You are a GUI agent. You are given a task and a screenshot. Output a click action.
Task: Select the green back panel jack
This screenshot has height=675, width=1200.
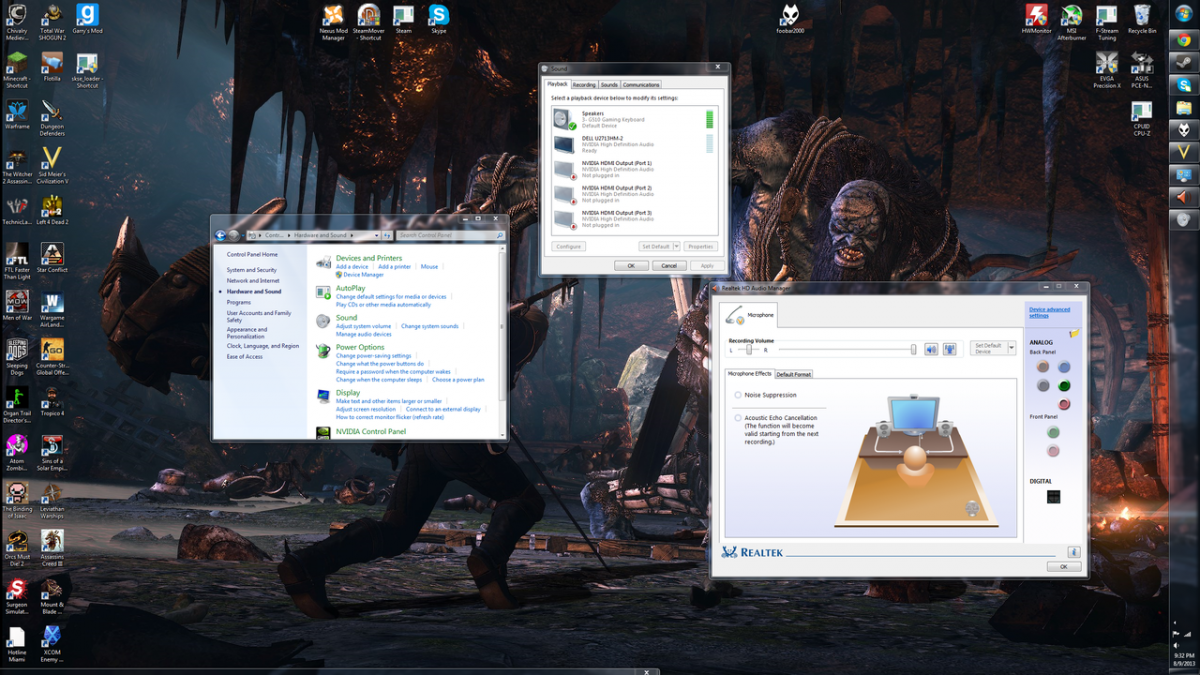1064,385
